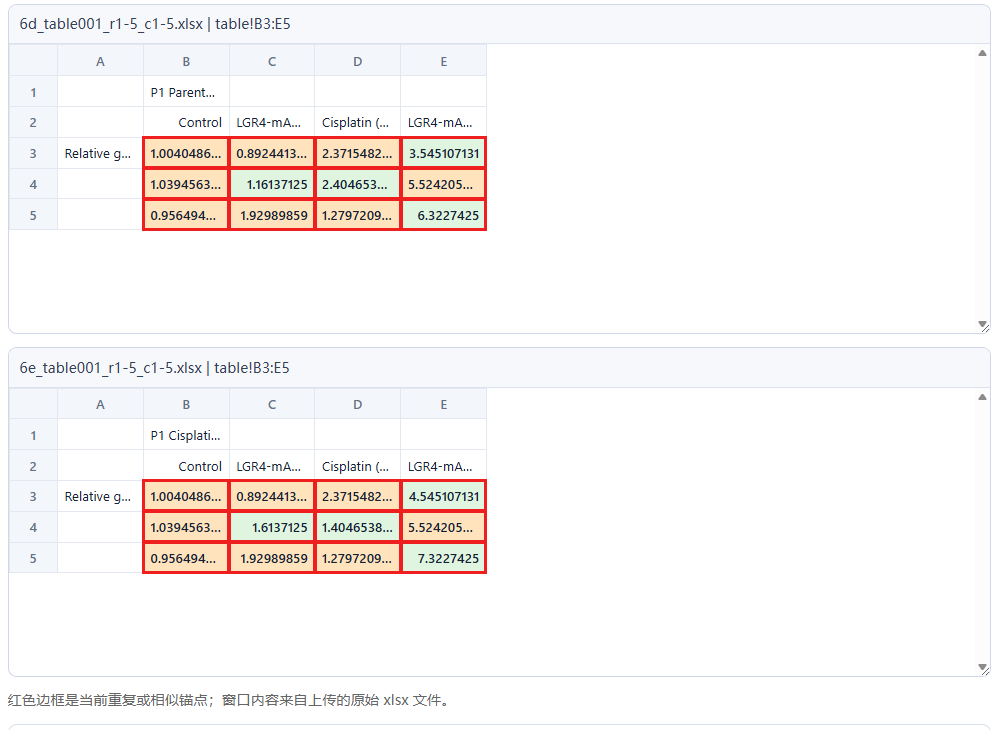This screenshot has height=730, width=1003.
Task: Select cell 6.3227425 in 6d table
Action: [x=443, y=215]
